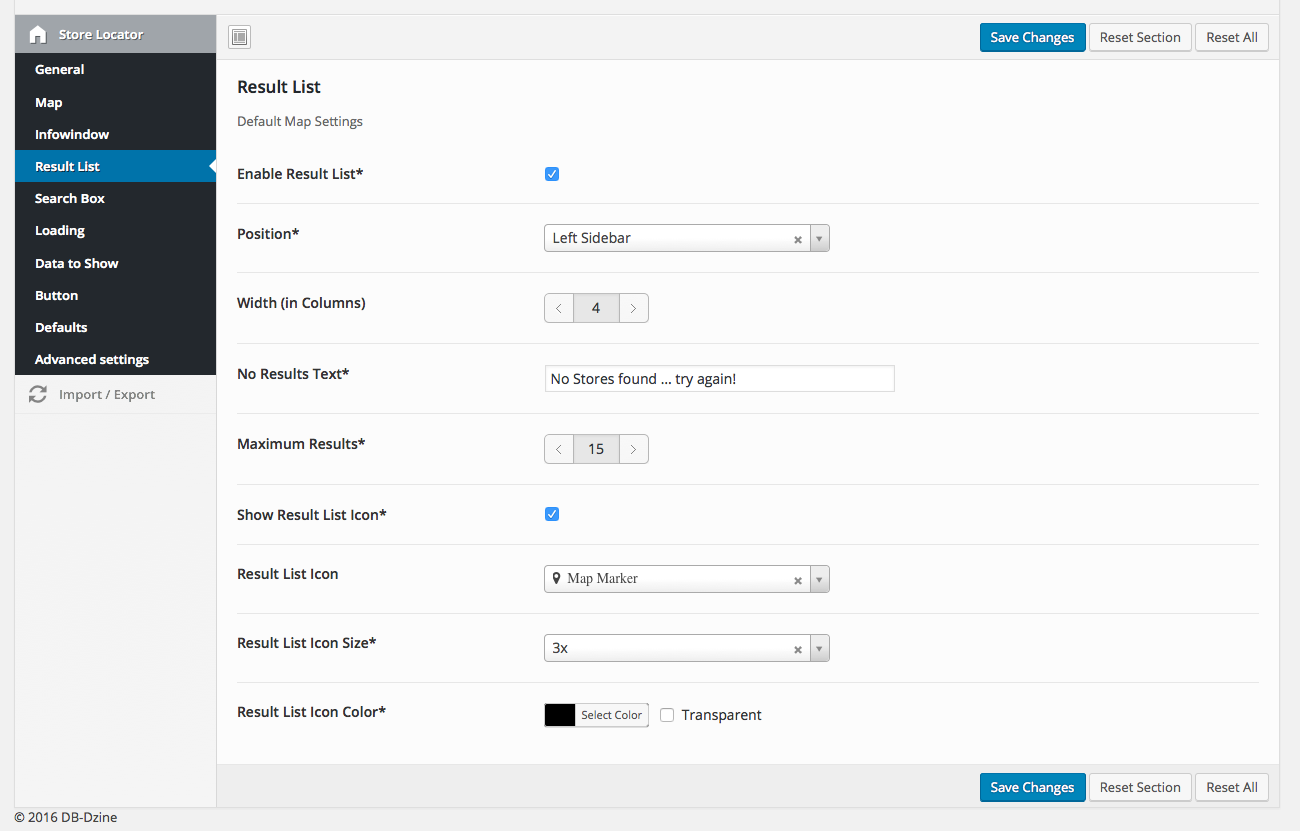
Task: Click into the No Results Text field
Action: 719,379
